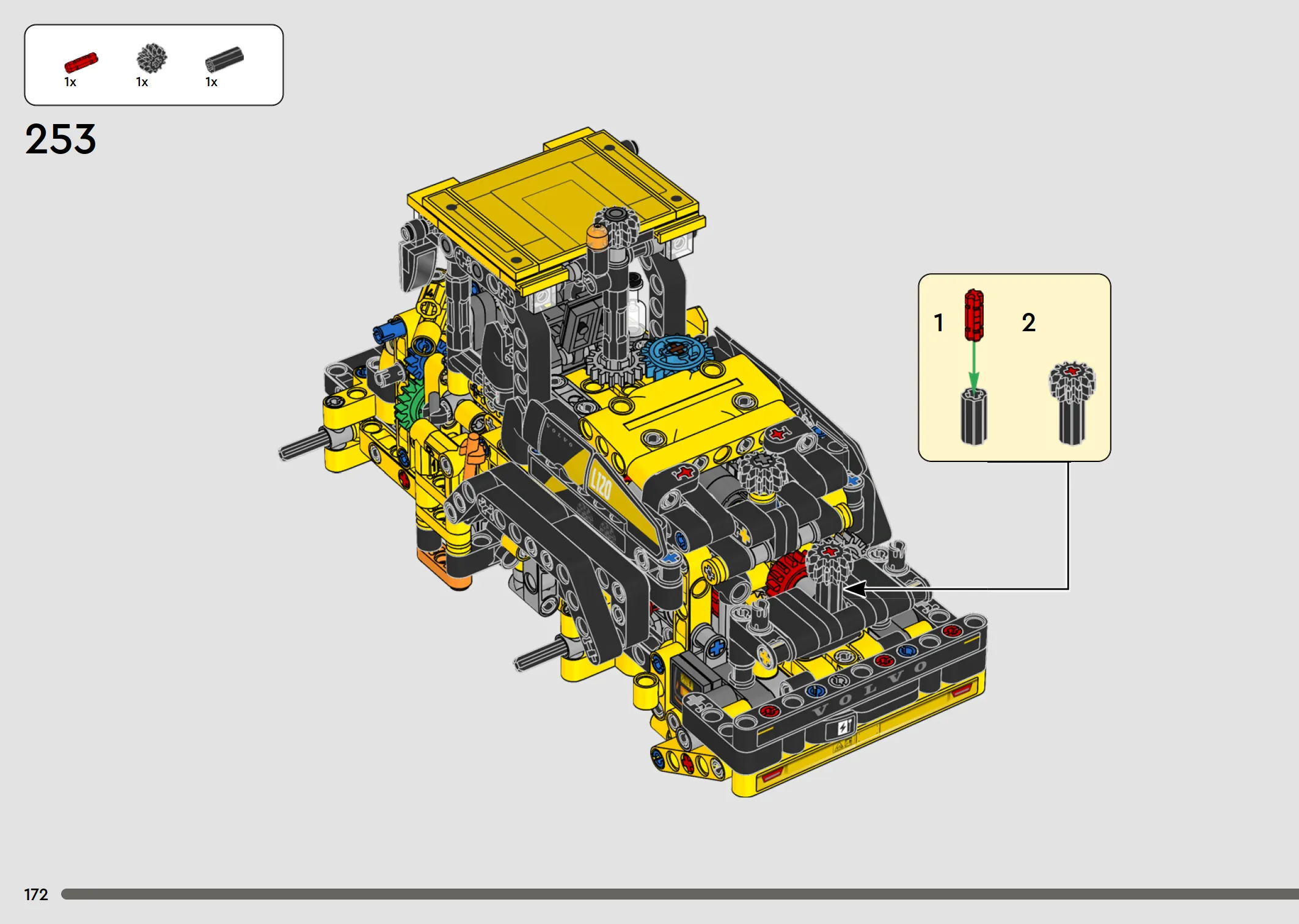
Task: Click the red gear near the rear
Action: point(787,573)
